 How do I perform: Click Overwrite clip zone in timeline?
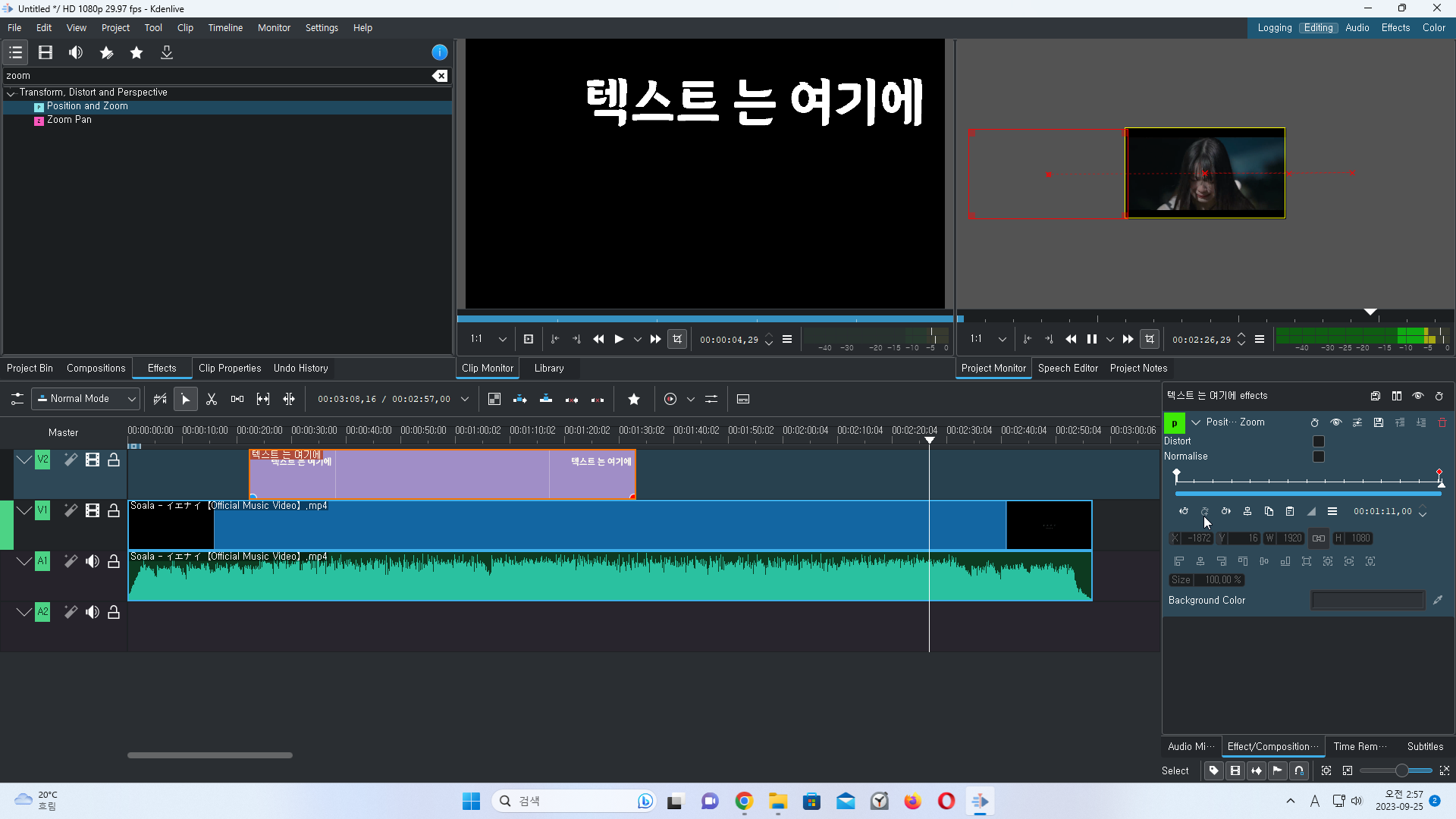(546, 399)
